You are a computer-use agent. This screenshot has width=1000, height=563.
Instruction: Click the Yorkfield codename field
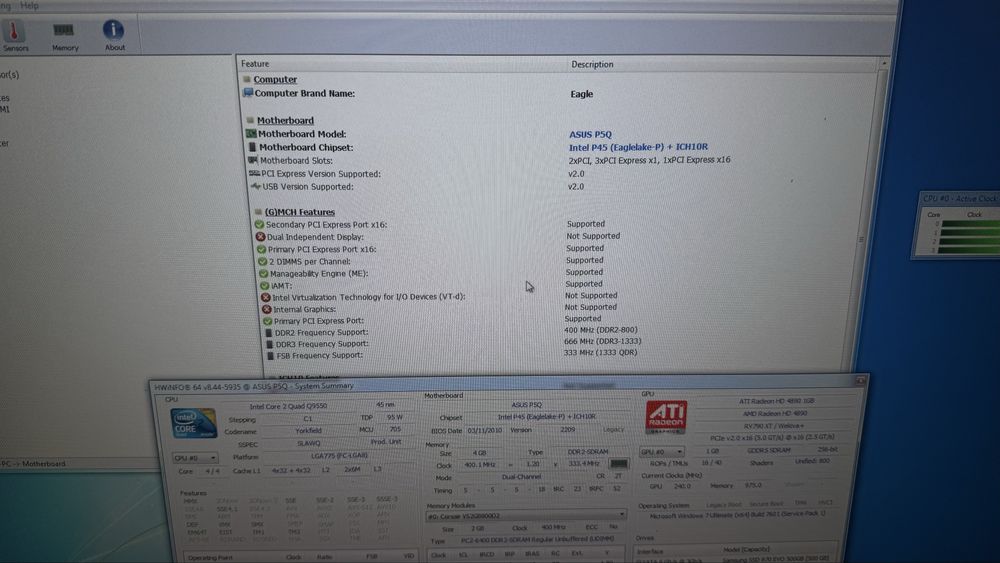click(x=309, y=431)
